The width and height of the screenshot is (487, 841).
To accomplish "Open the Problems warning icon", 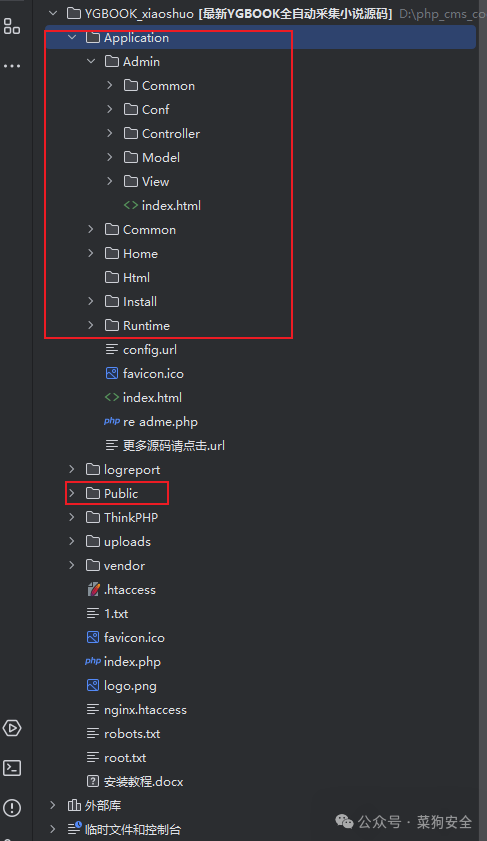I will tap(12, 808).
